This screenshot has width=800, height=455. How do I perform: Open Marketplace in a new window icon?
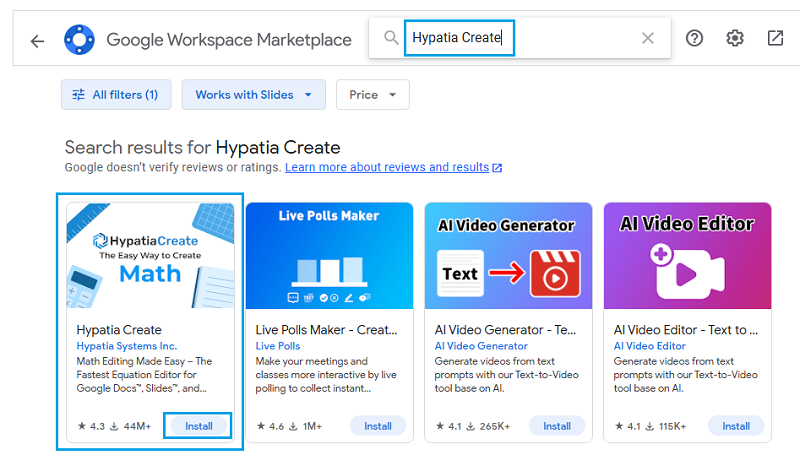pos(775,38)
